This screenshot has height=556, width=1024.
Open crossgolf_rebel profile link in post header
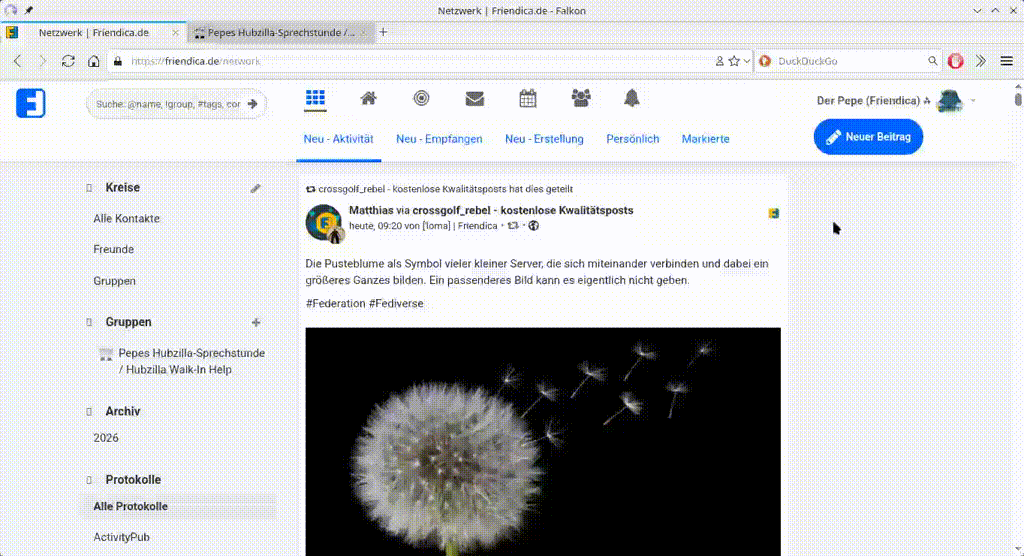coord(522,210)
